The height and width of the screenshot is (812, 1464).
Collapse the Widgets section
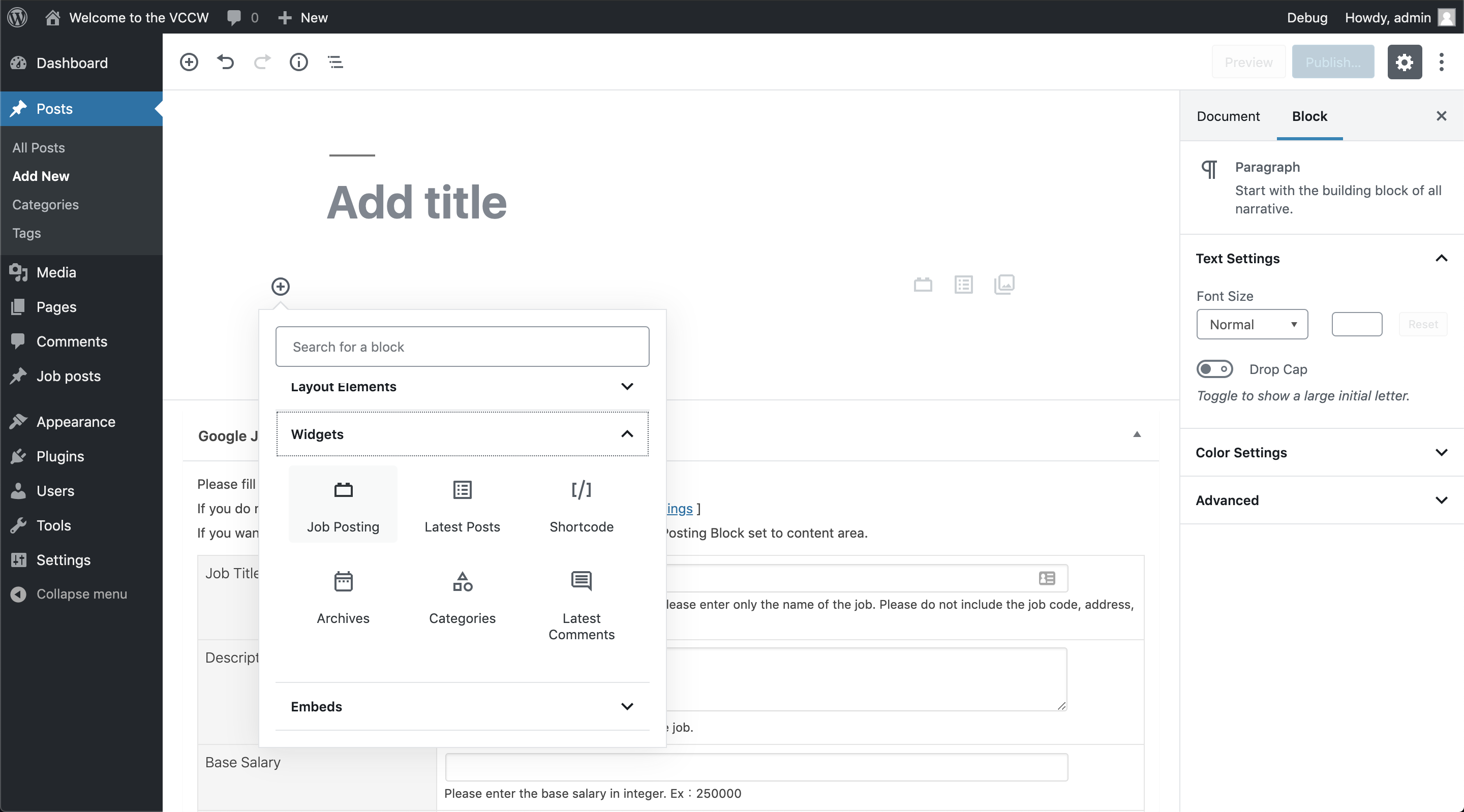[x=627, y=434]
